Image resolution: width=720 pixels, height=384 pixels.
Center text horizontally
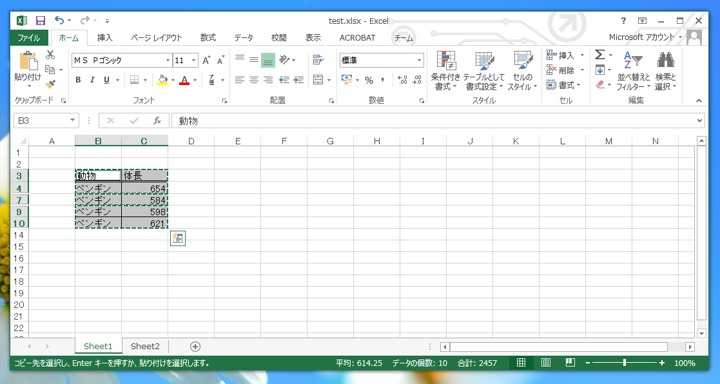253,80
